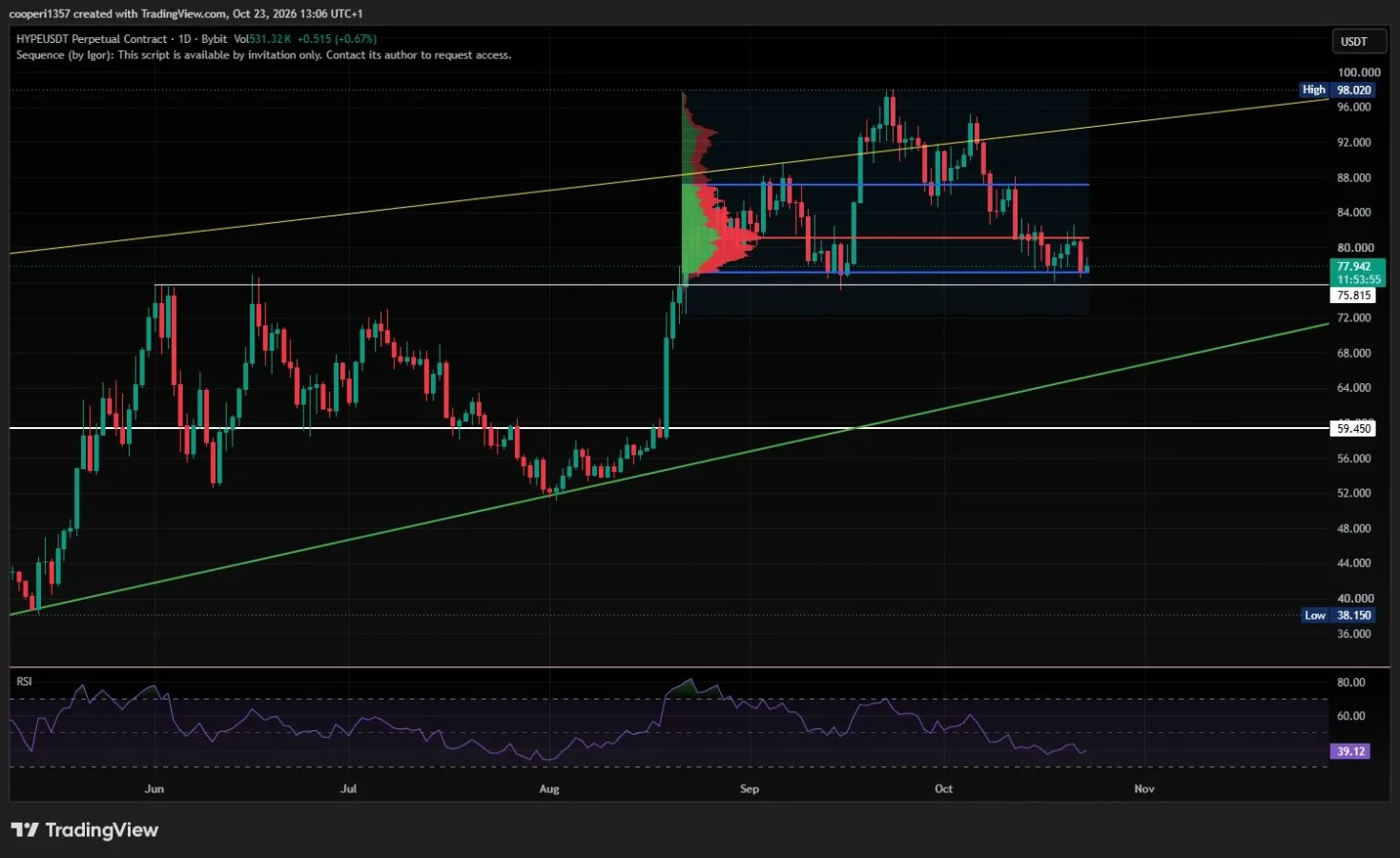Click the High 98.020 price label
This screenshot has height=858, width=1400.
(x=1337, y=90)
